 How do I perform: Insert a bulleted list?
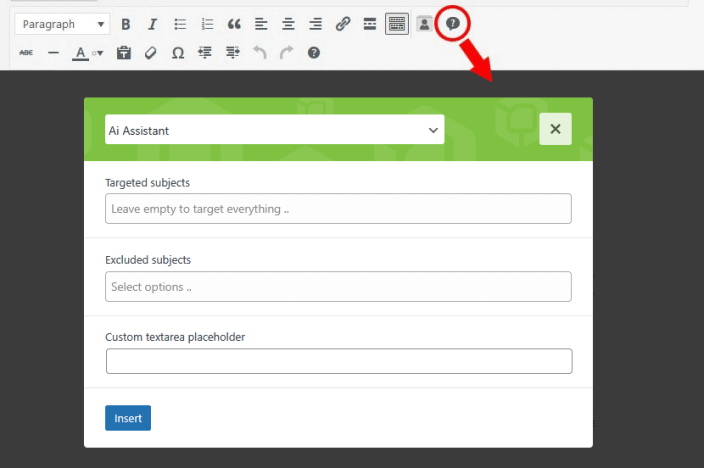pos(180,24)
